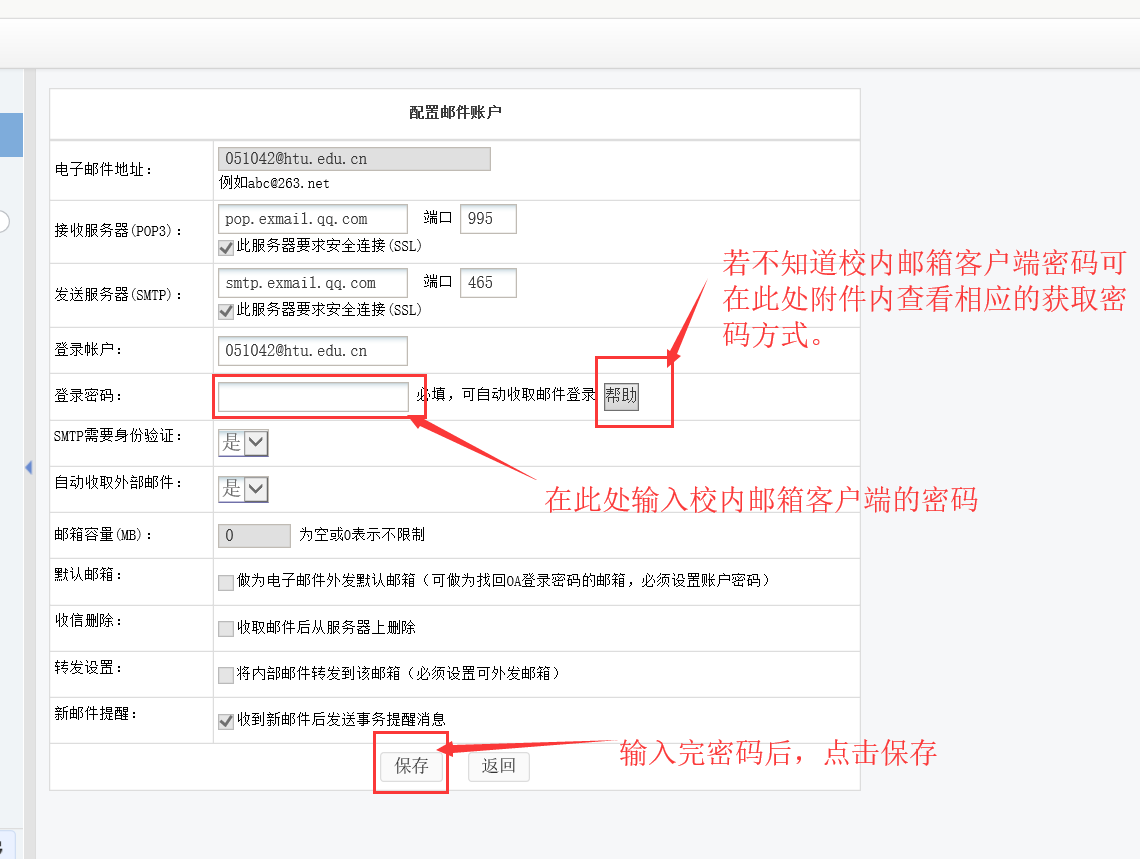The height and width of the screenshot is (859, 1140).
Task: Open 自动收取外部邮件 dropdown
Action: coord(243,489)
